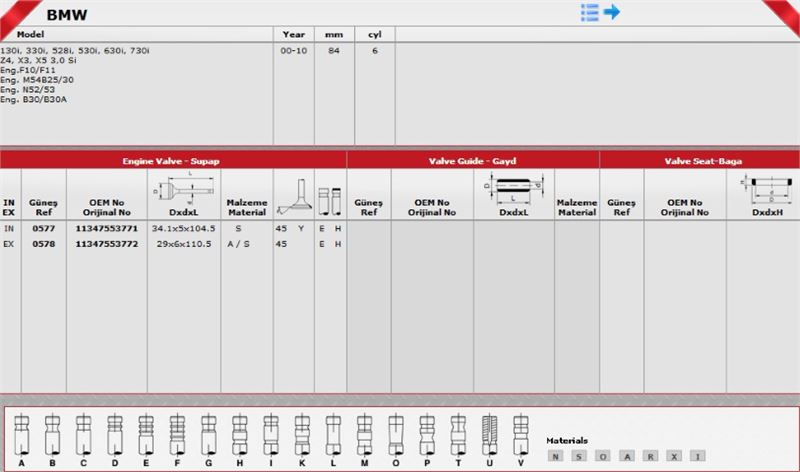
Task: Click the 130i, 330i, 528i model line
Action: pos(74,51)
